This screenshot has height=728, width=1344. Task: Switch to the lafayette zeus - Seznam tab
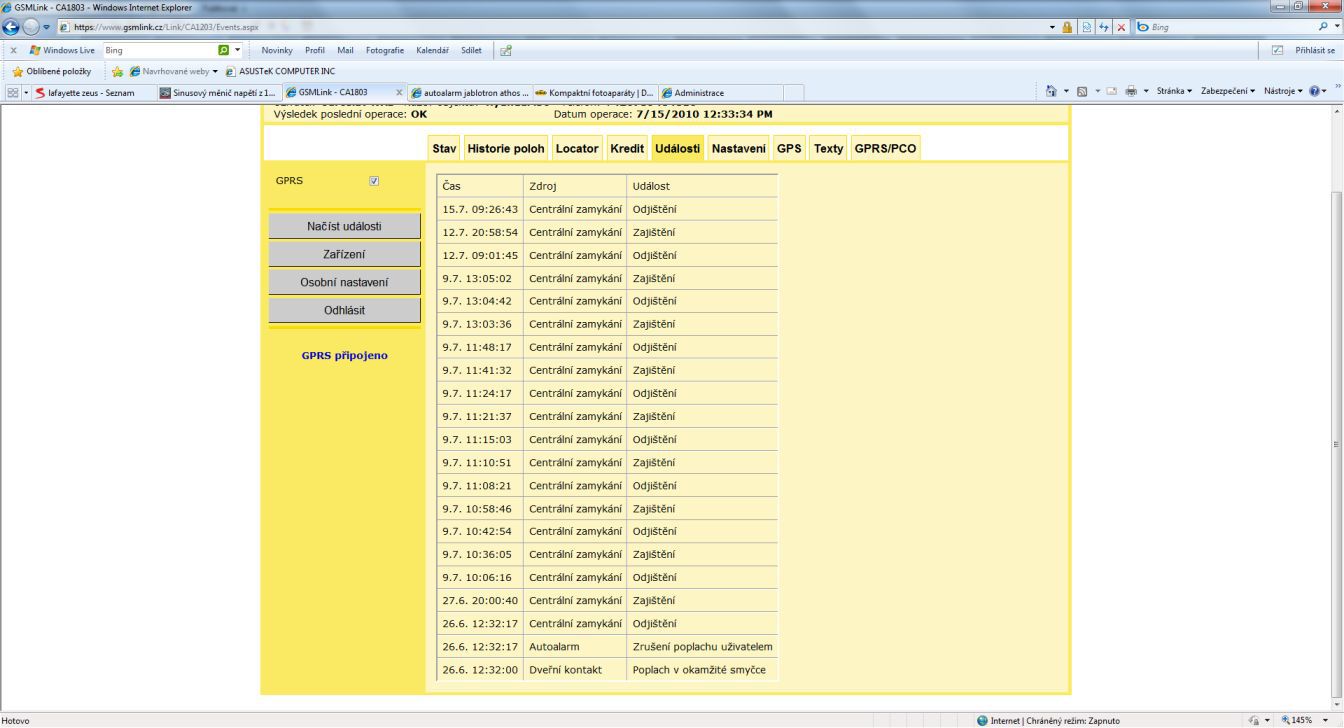[95, 93]
